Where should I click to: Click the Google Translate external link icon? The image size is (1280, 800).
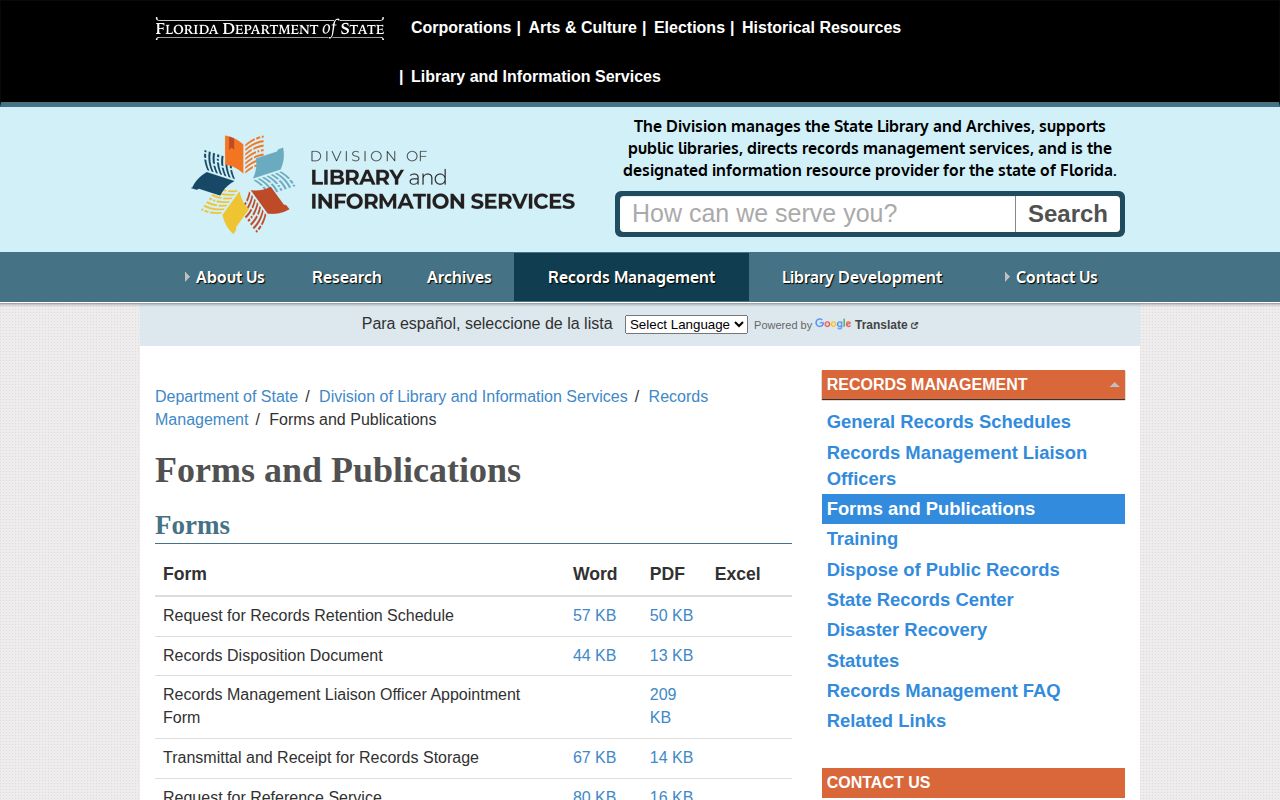click(x=914, y=325)
